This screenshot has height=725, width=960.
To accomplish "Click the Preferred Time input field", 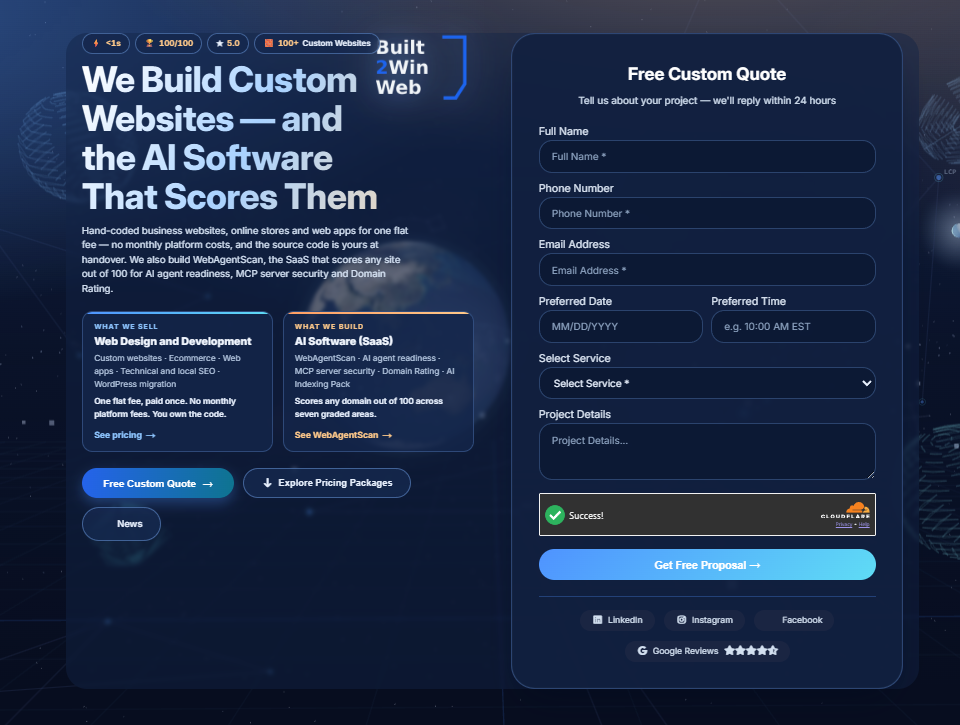I will (x=793, y=326).
